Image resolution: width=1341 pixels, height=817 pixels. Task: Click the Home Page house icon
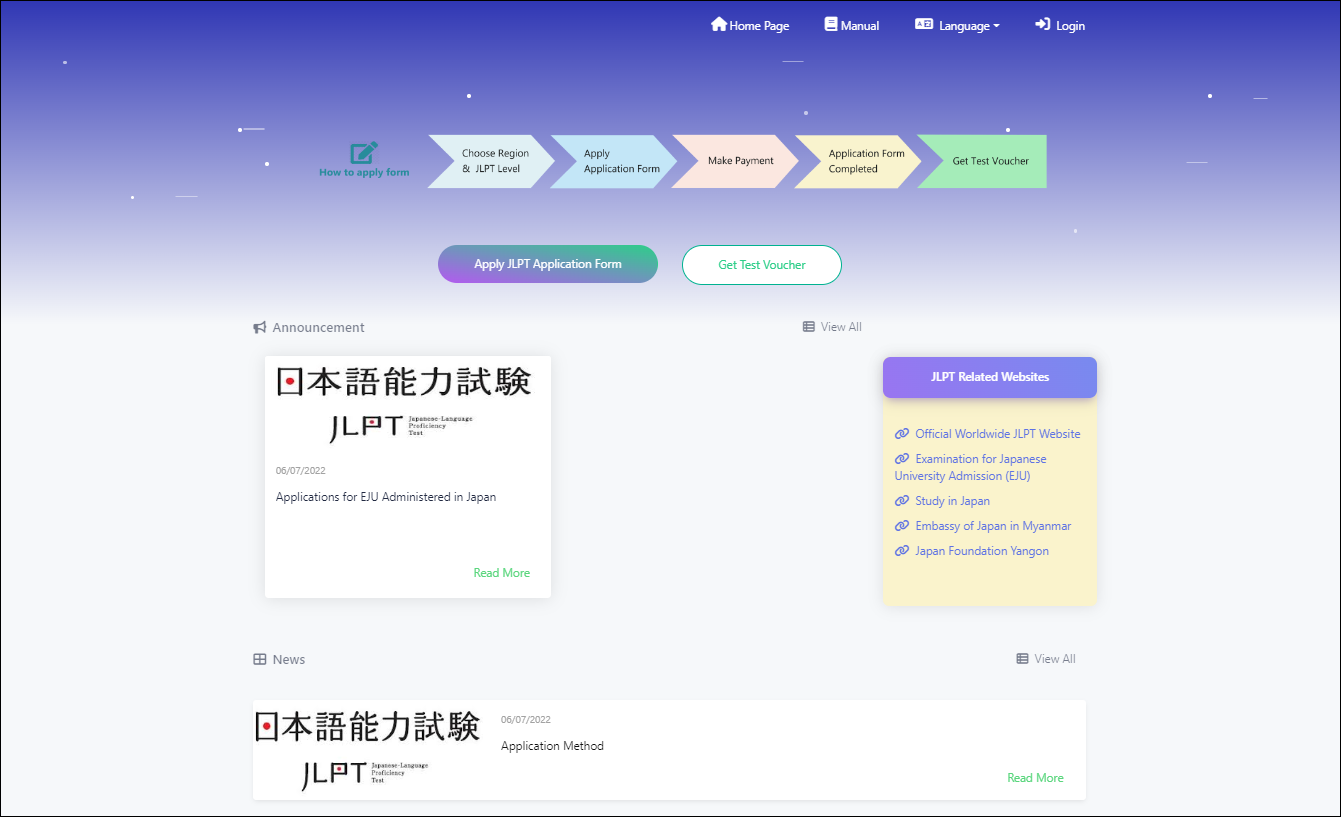[718, 24]
